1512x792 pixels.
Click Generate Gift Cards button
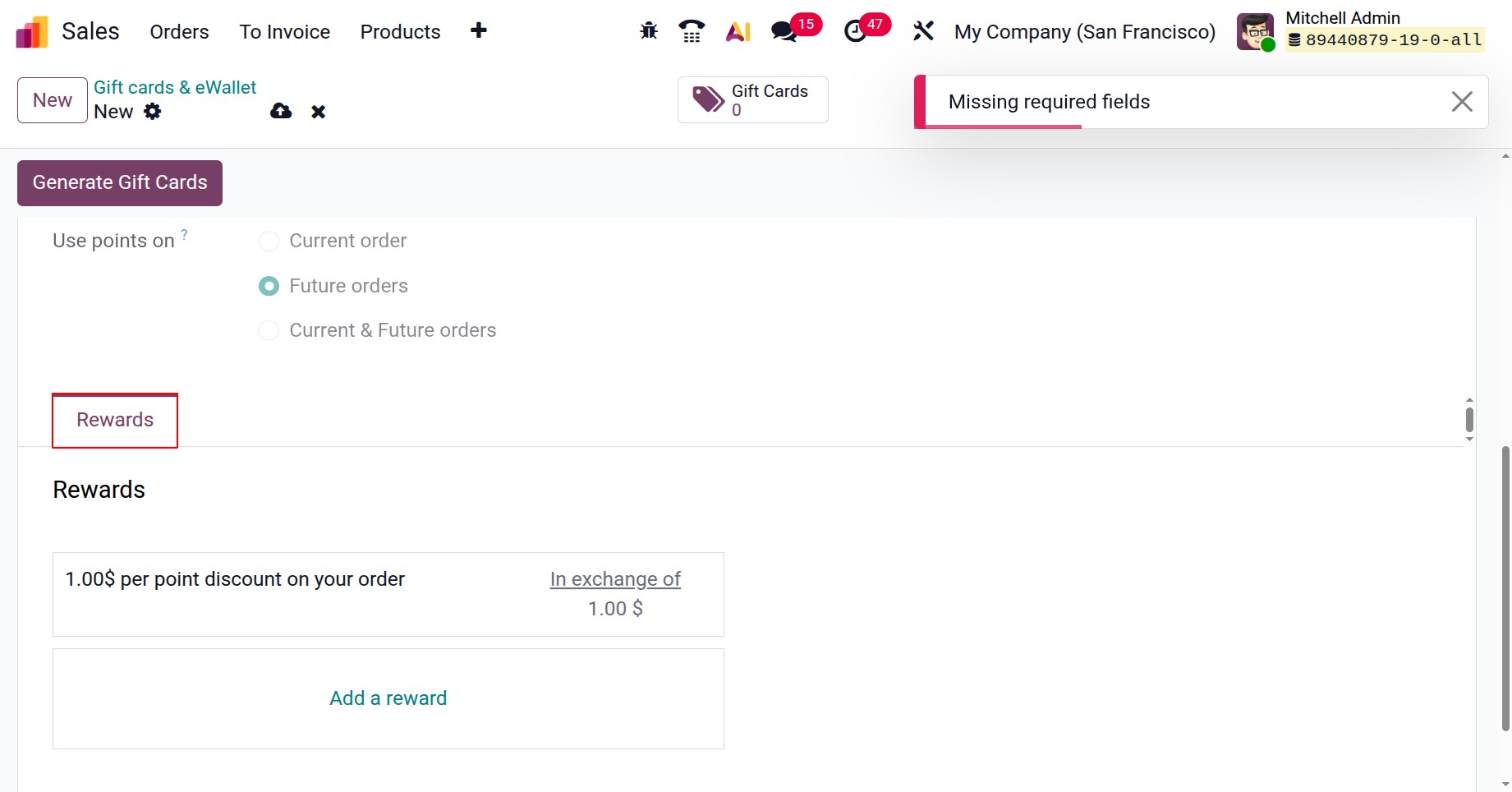(x=120, y=182)
